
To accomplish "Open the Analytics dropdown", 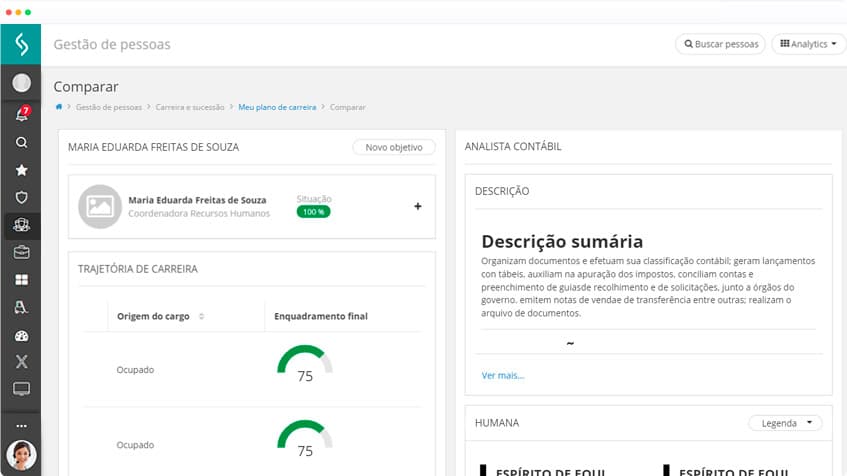I will [808, 44].
